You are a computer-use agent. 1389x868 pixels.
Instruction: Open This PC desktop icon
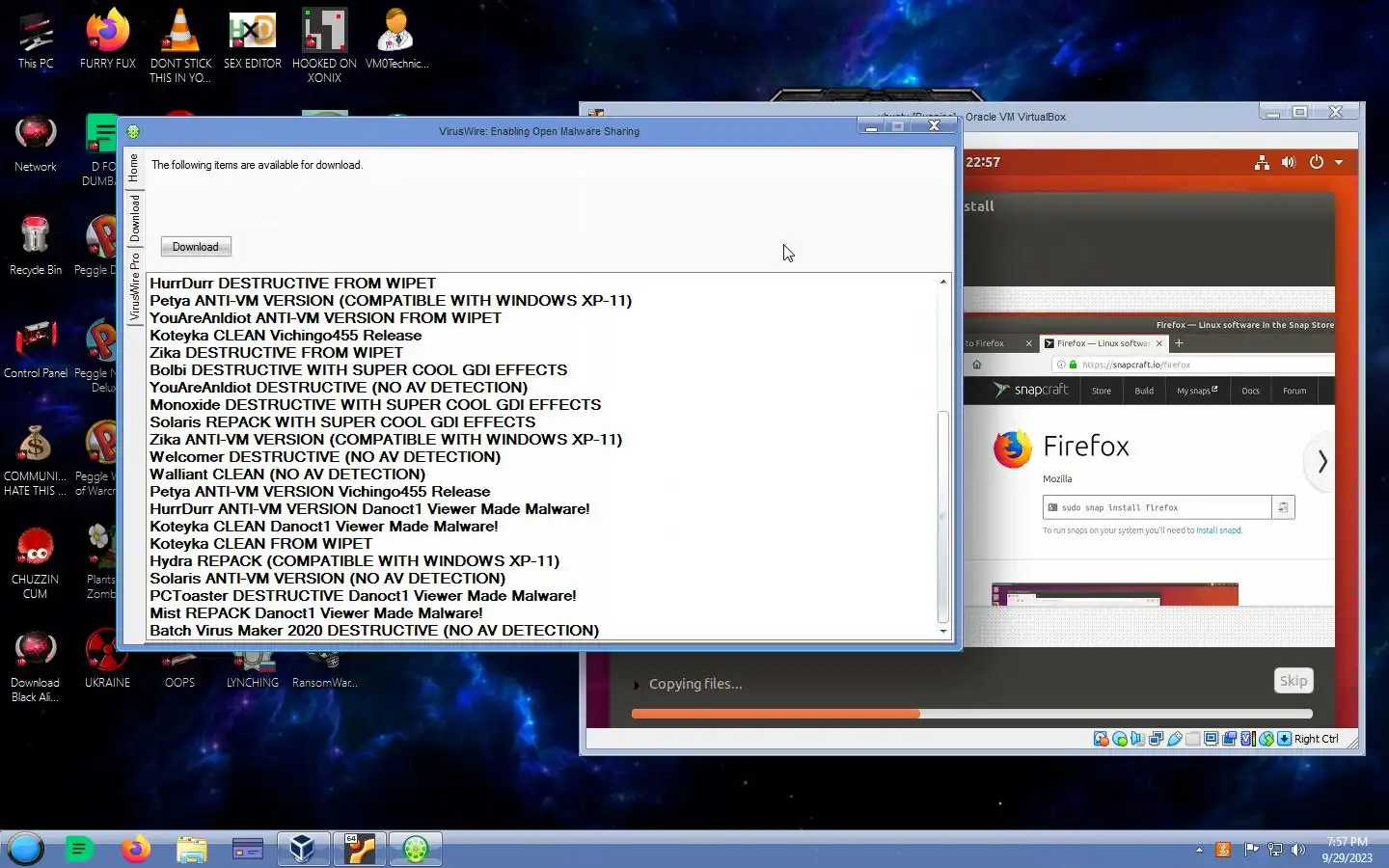pyautogui.click(x=36, y=40)
